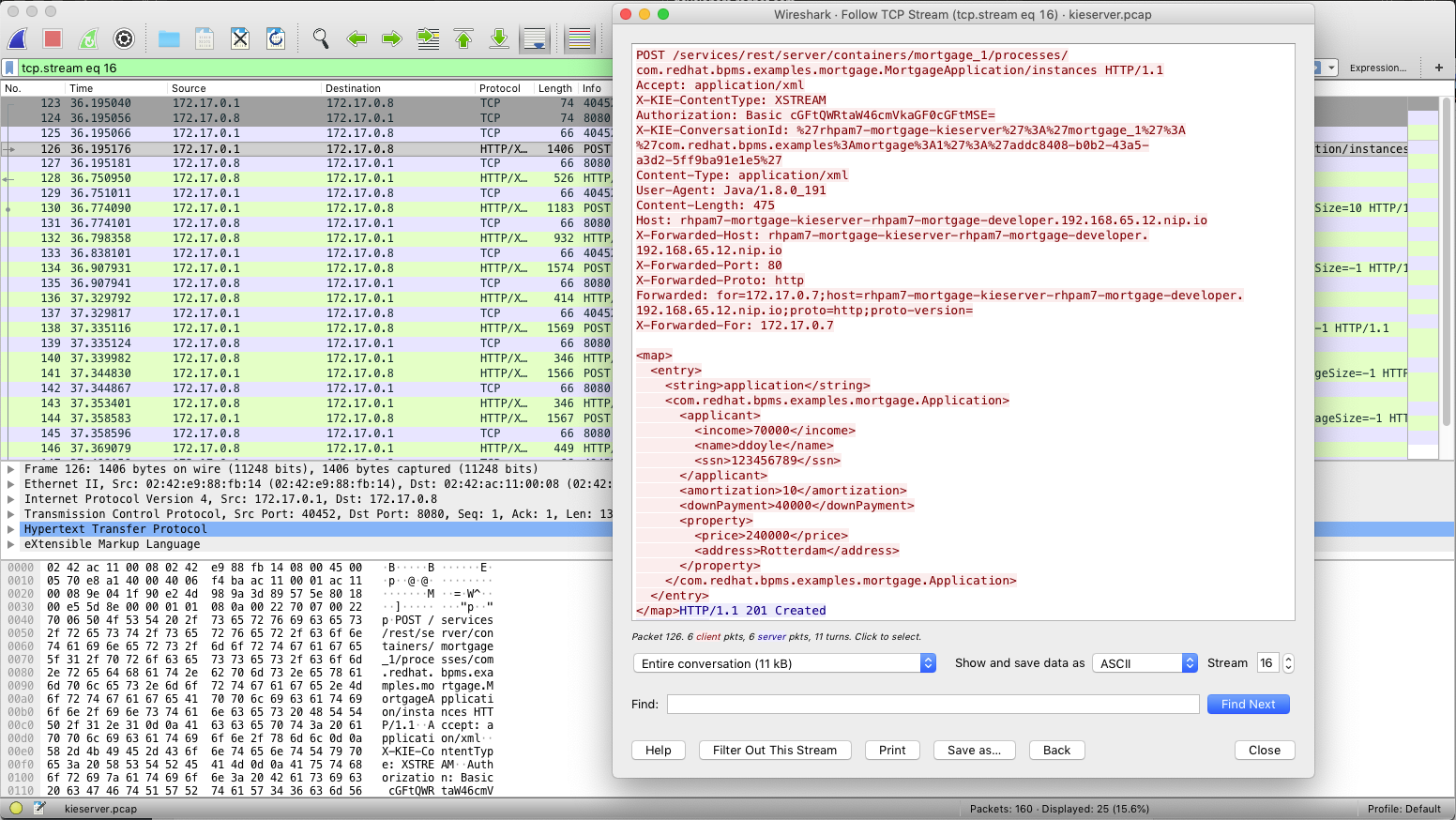Screen dimensions: 1456x820
Task: Click the Stream number stepper arrows
Action: click(x=1288, y=663)
